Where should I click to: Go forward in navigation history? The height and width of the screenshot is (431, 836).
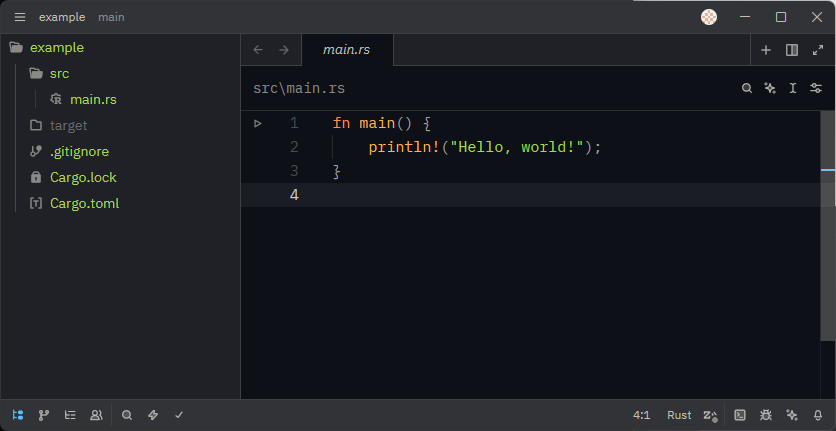[284, 50]
